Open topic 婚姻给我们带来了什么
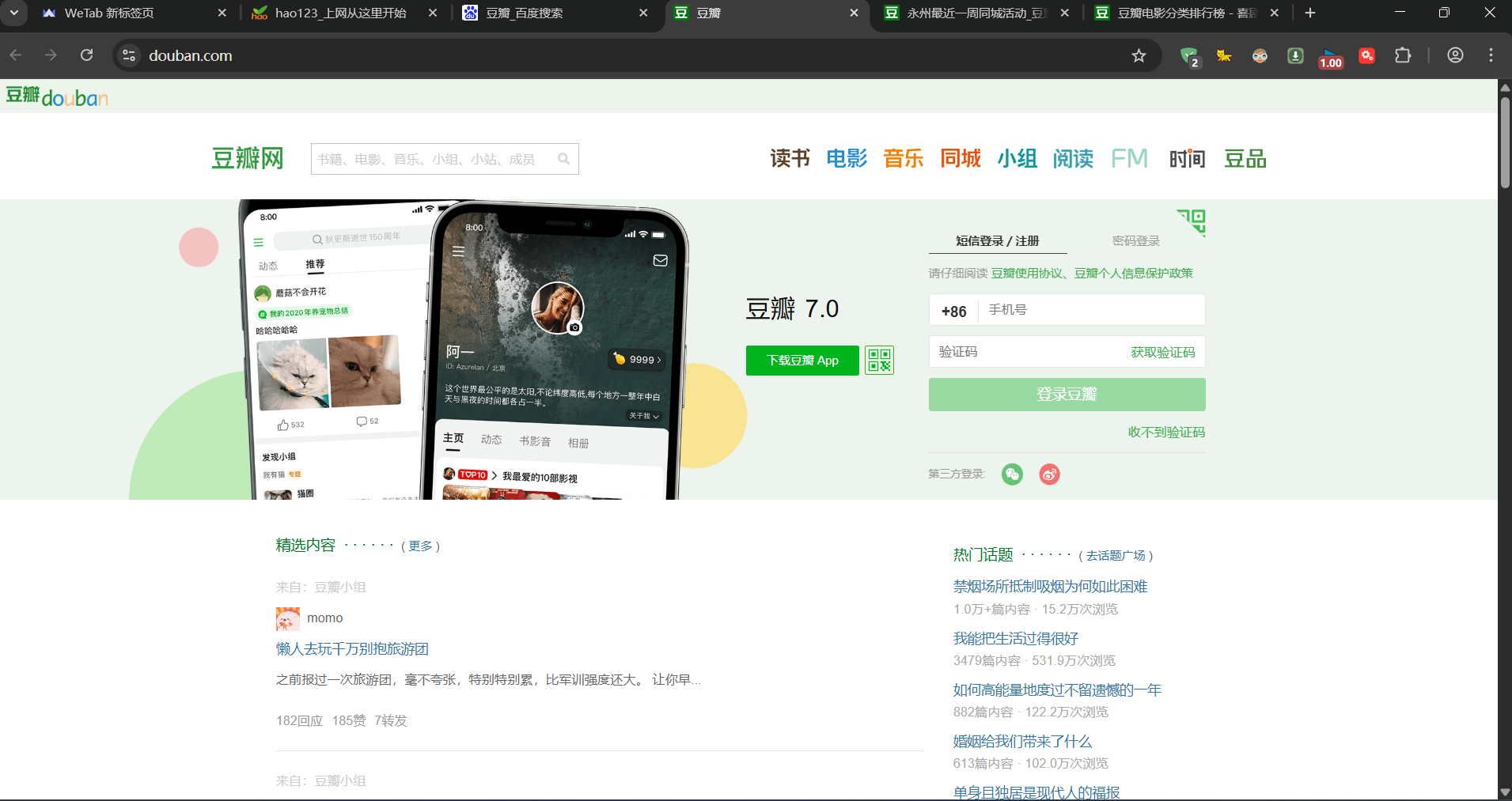 tap(1022, 742)
